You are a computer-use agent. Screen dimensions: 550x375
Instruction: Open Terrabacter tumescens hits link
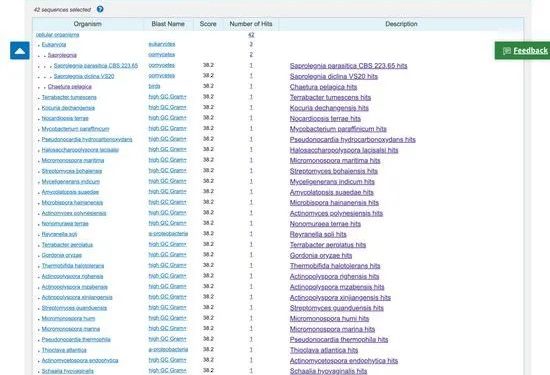coord(330,97)
